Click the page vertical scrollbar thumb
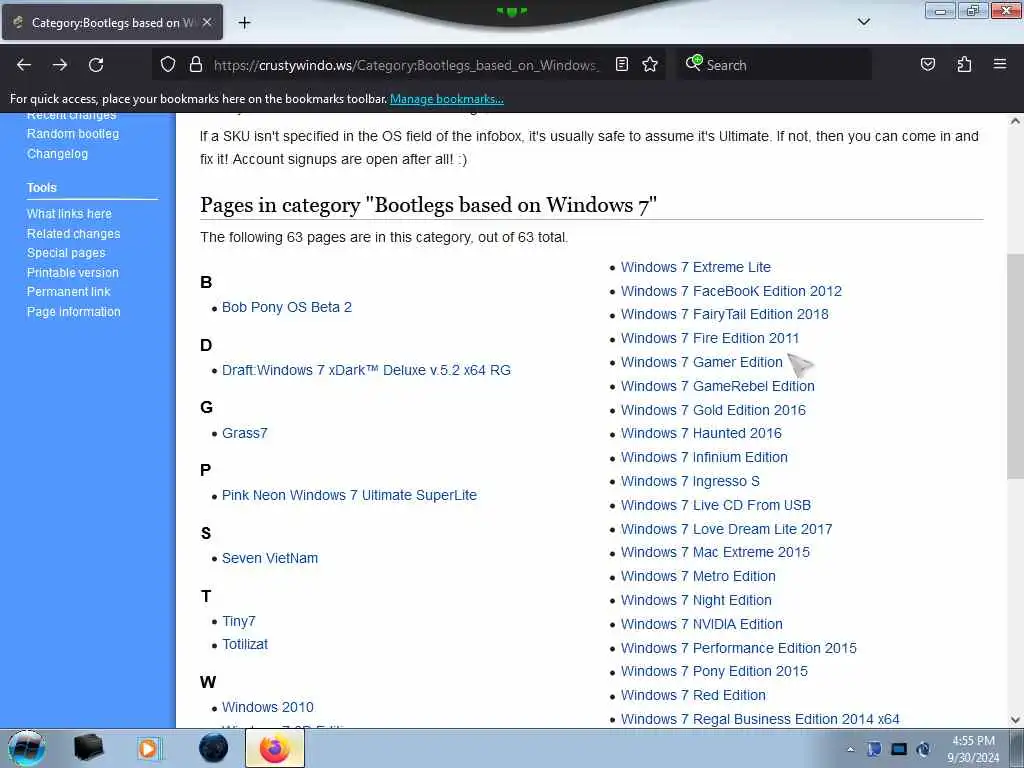Image resolution: width=1024 pixels, height=768 pixels. [1015, 366]
